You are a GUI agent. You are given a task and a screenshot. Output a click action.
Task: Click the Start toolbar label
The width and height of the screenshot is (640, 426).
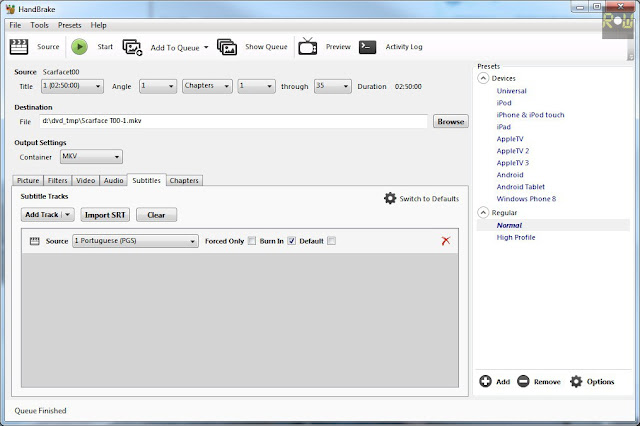[105, 47]
